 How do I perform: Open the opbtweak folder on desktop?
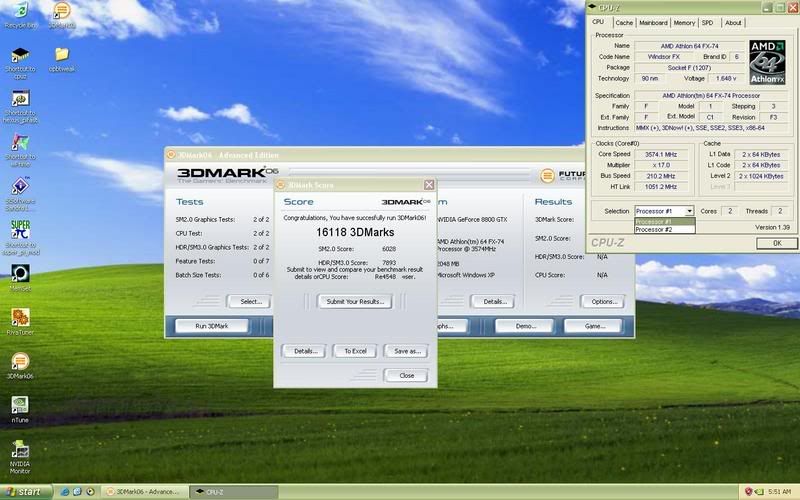(x=62, y=54)
